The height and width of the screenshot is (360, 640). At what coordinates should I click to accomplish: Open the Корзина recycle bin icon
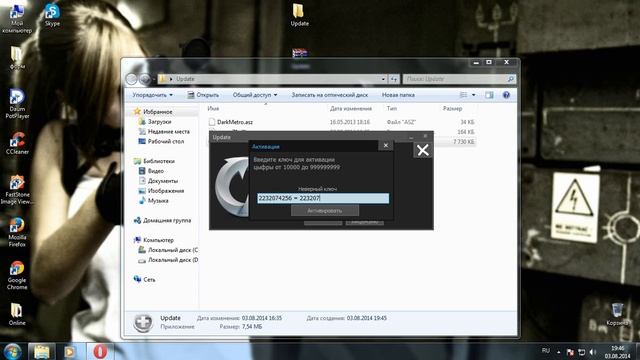click(x=617, y=314)
